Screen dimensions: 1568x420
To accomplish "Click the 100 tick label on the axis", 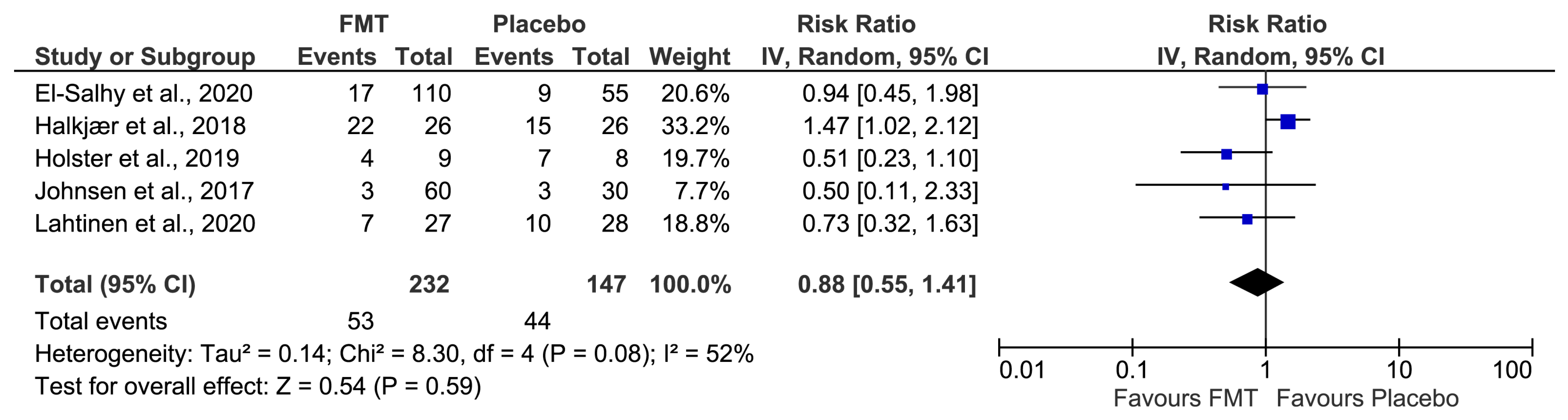I will tap(1512, 370).
